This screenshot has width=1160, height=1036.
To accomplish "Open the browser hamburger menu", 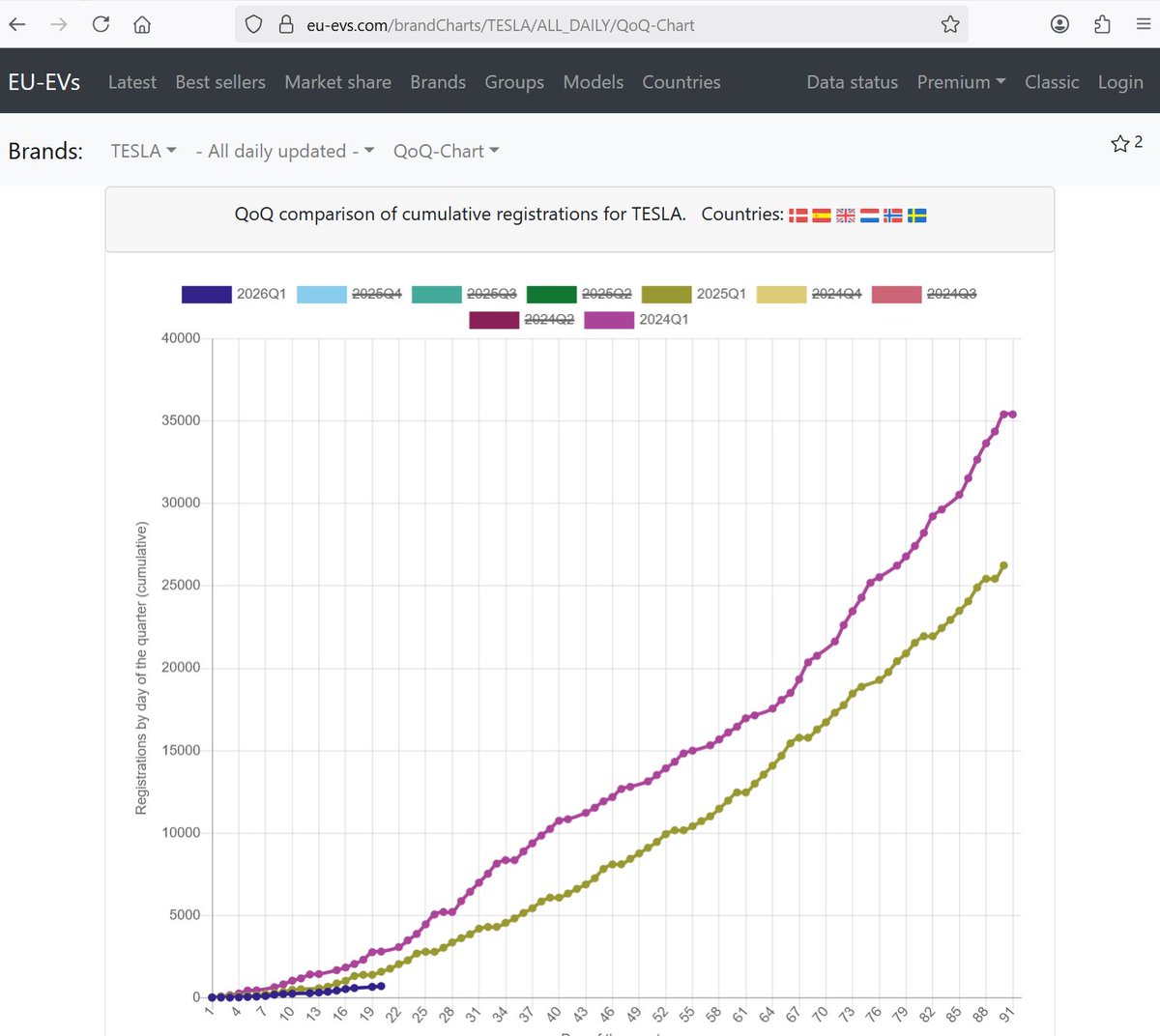I will (x=1144, y=24).
